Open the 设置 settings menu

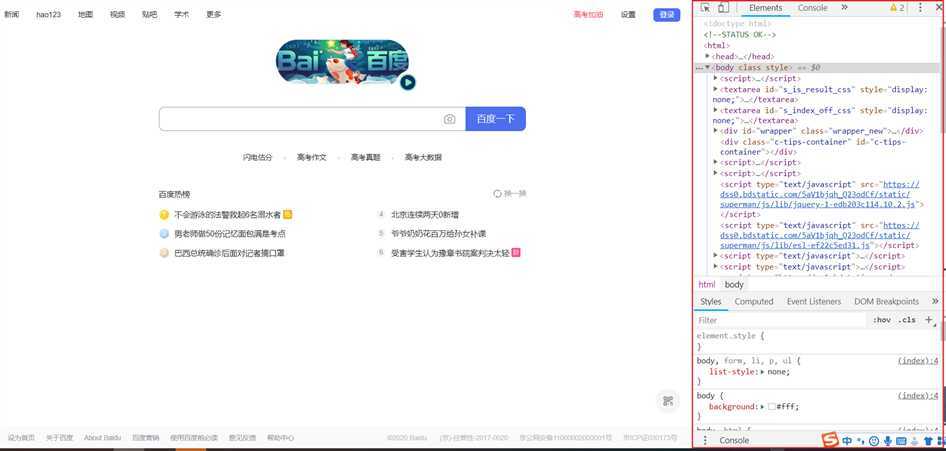pyautogui.click(x=628, y=14)
